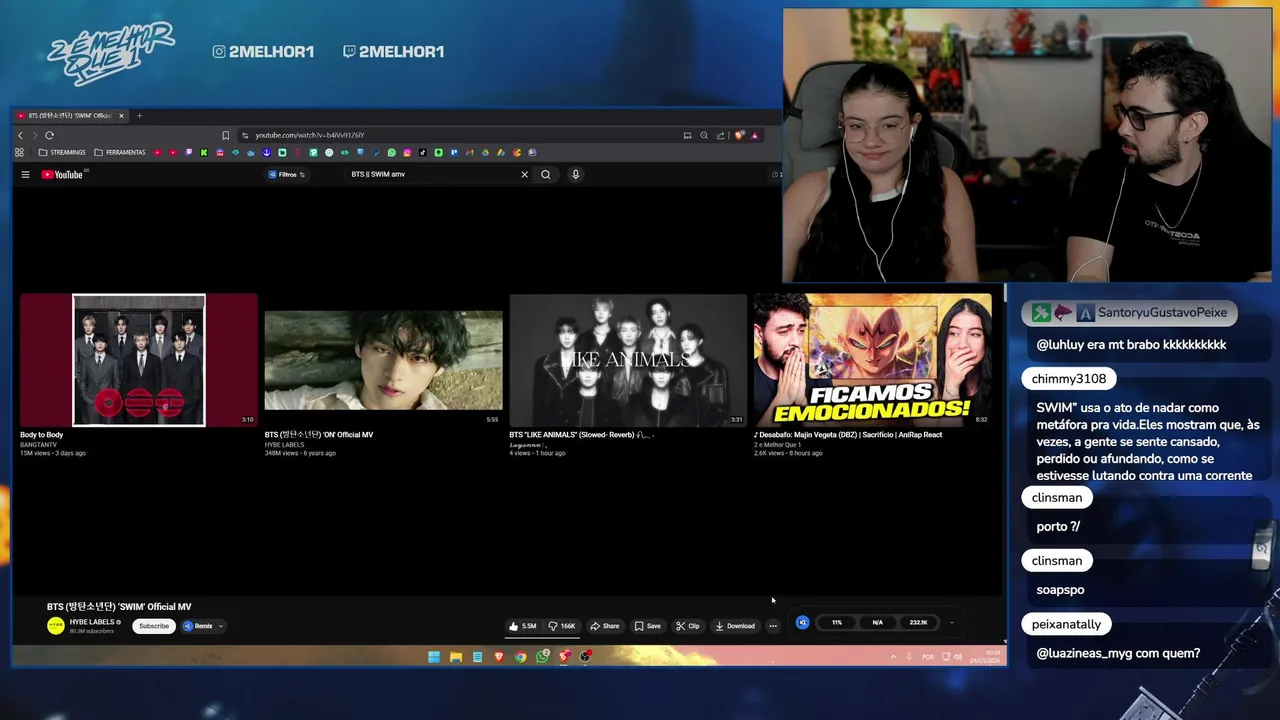Open the zoom magnifier in address bar
The height and width of the screenshot is (720, 1280).
tap(704, 135)
